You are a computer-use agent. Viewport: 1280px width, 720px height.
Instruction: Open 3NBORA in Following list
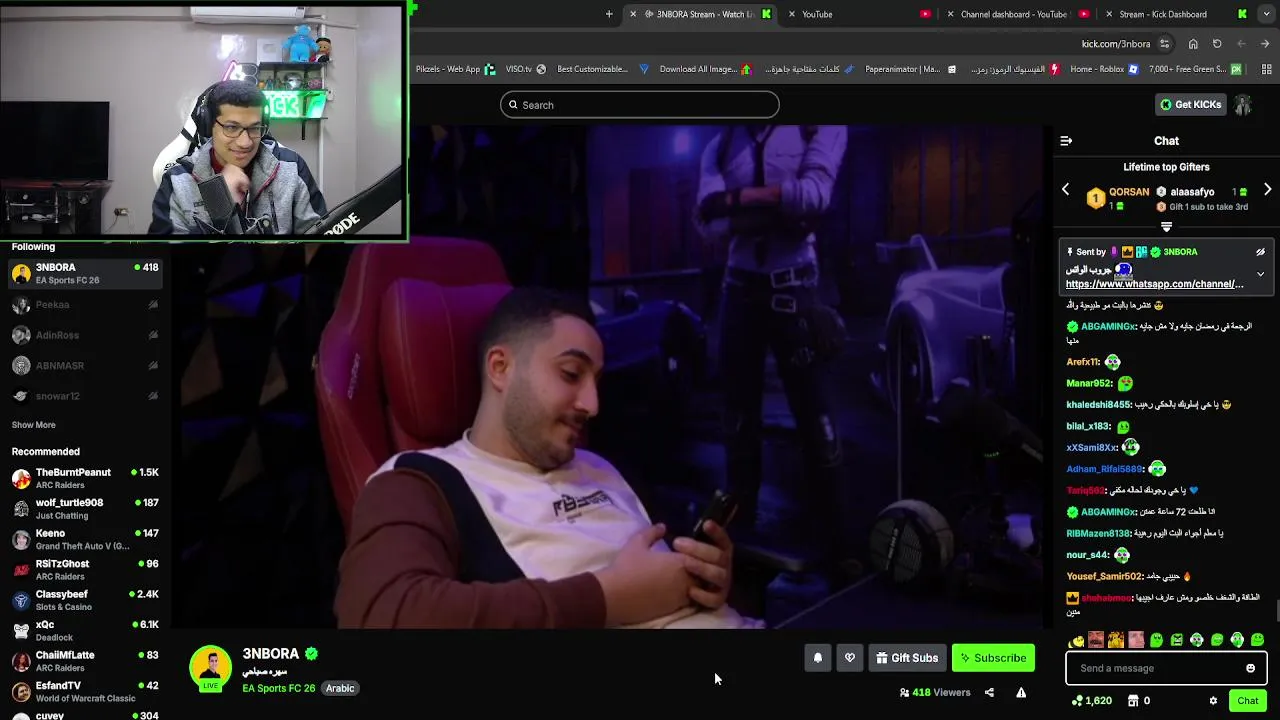click(85, 273)
